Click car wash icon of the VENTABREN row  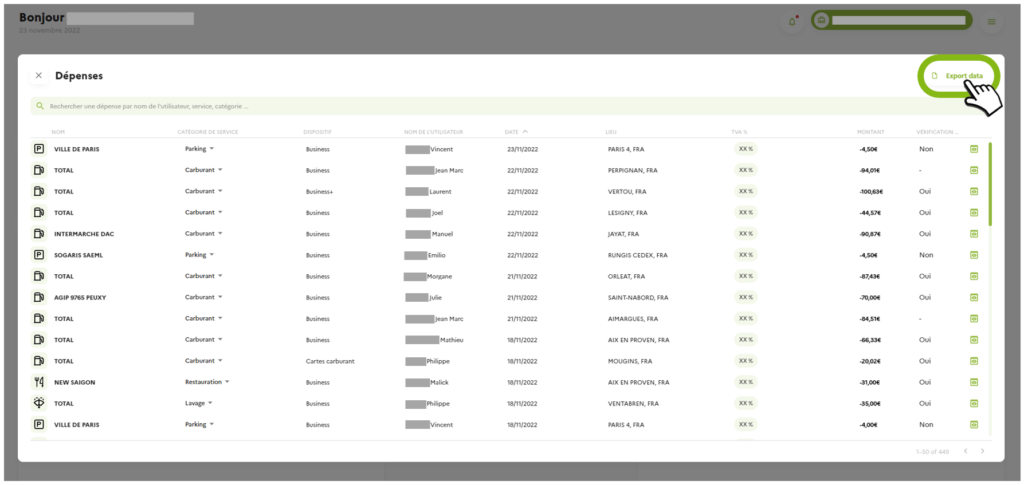39,403
